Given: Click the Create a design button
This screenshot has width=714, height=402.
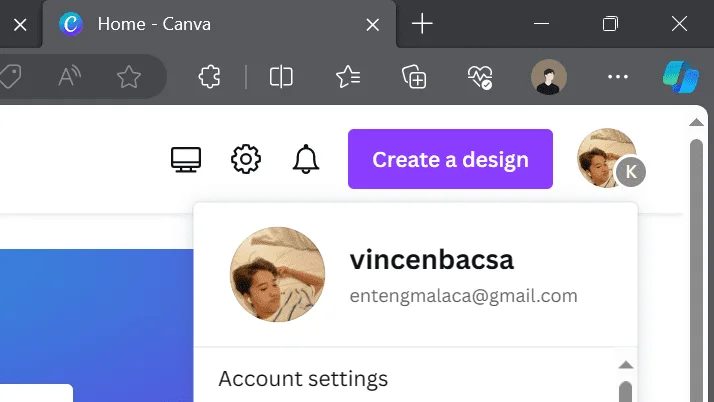Looking at the screenshot, I should pos(450,159).
